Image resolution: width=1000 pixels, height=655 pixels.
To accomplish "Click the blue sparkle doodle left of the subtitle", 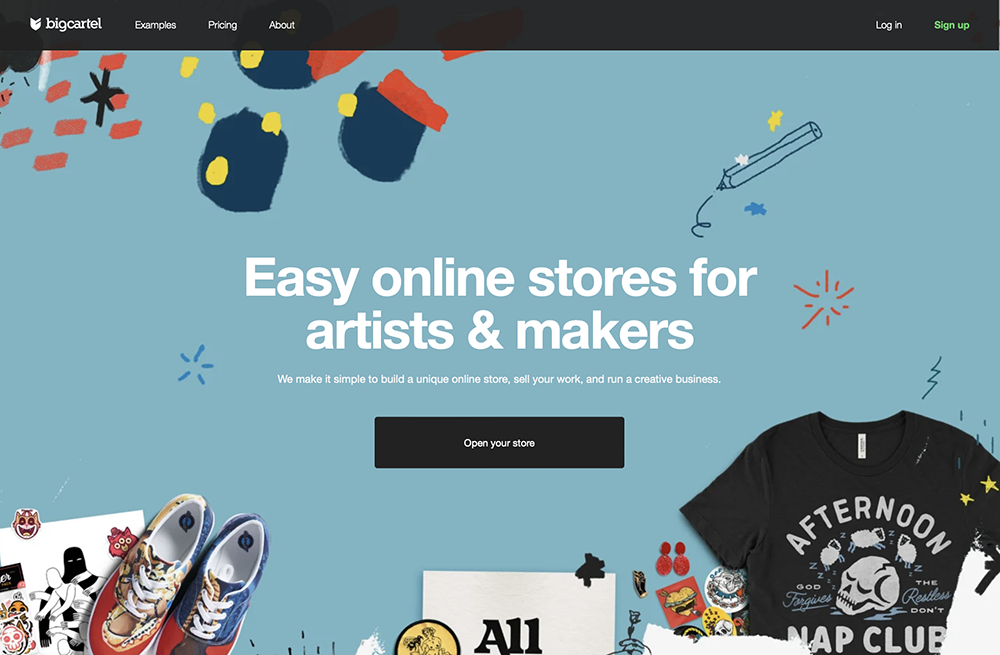I will tap(195, 365).
